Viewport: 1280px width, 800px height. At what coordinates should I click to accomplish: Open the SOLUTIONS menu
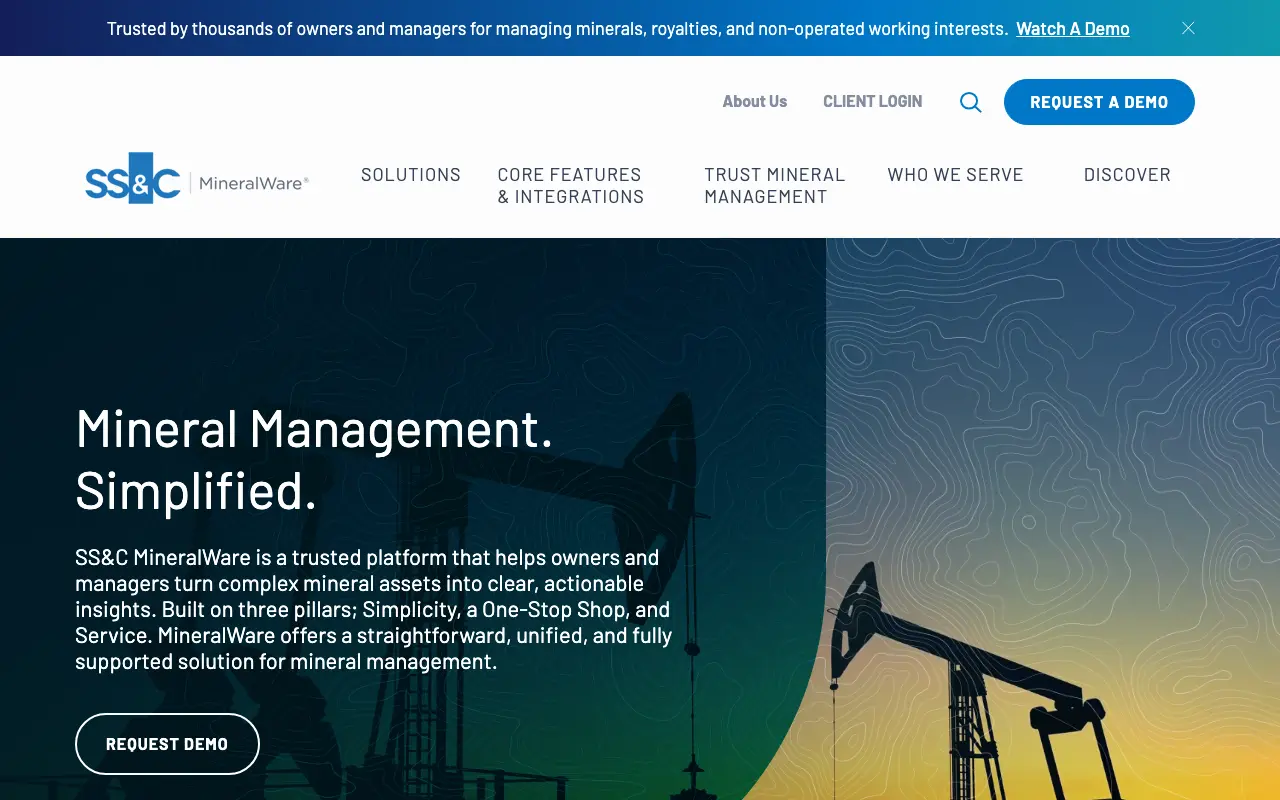pyautogui.click(x=411, y=175)
